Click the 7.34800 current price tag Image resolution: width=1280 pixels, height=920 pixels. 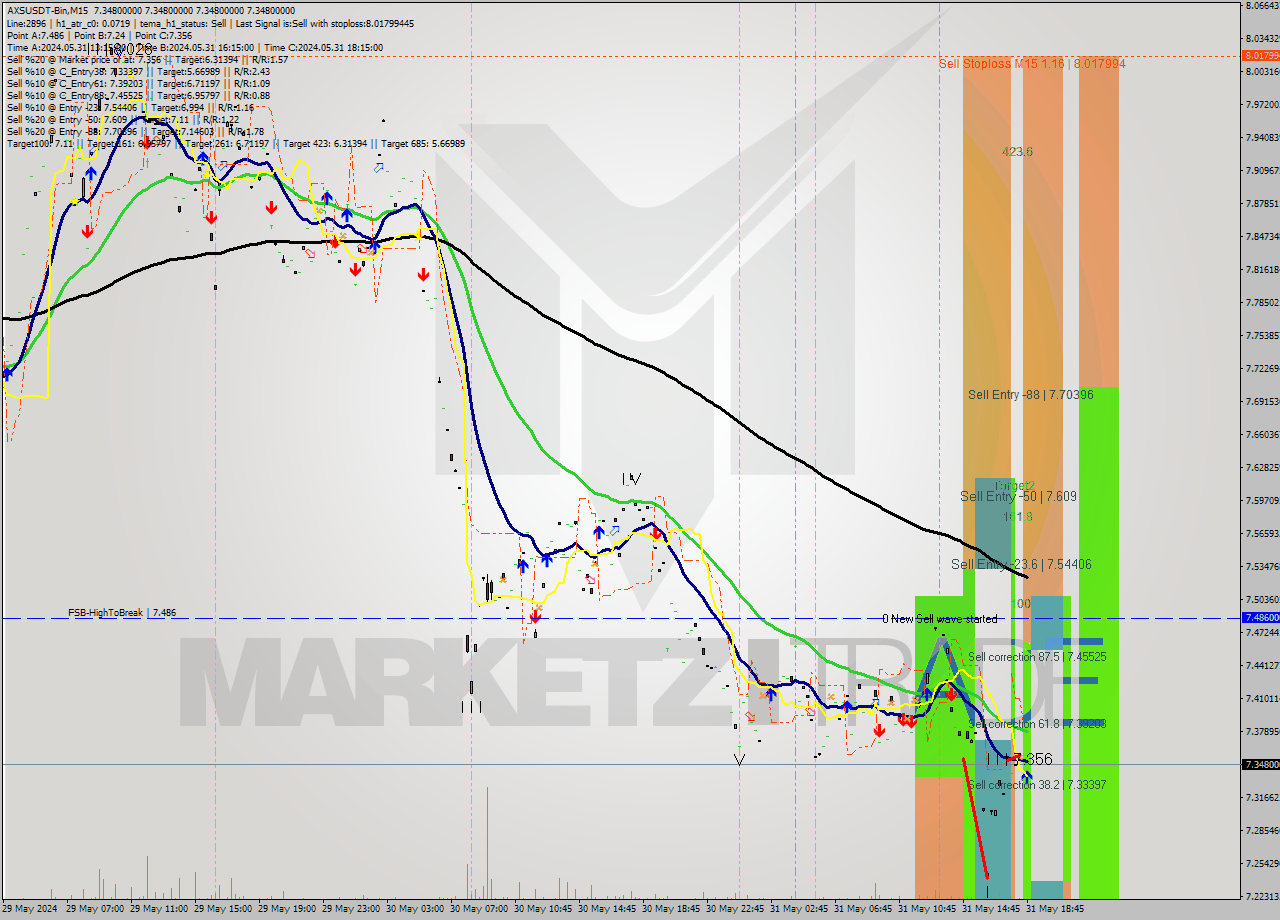1260,764
